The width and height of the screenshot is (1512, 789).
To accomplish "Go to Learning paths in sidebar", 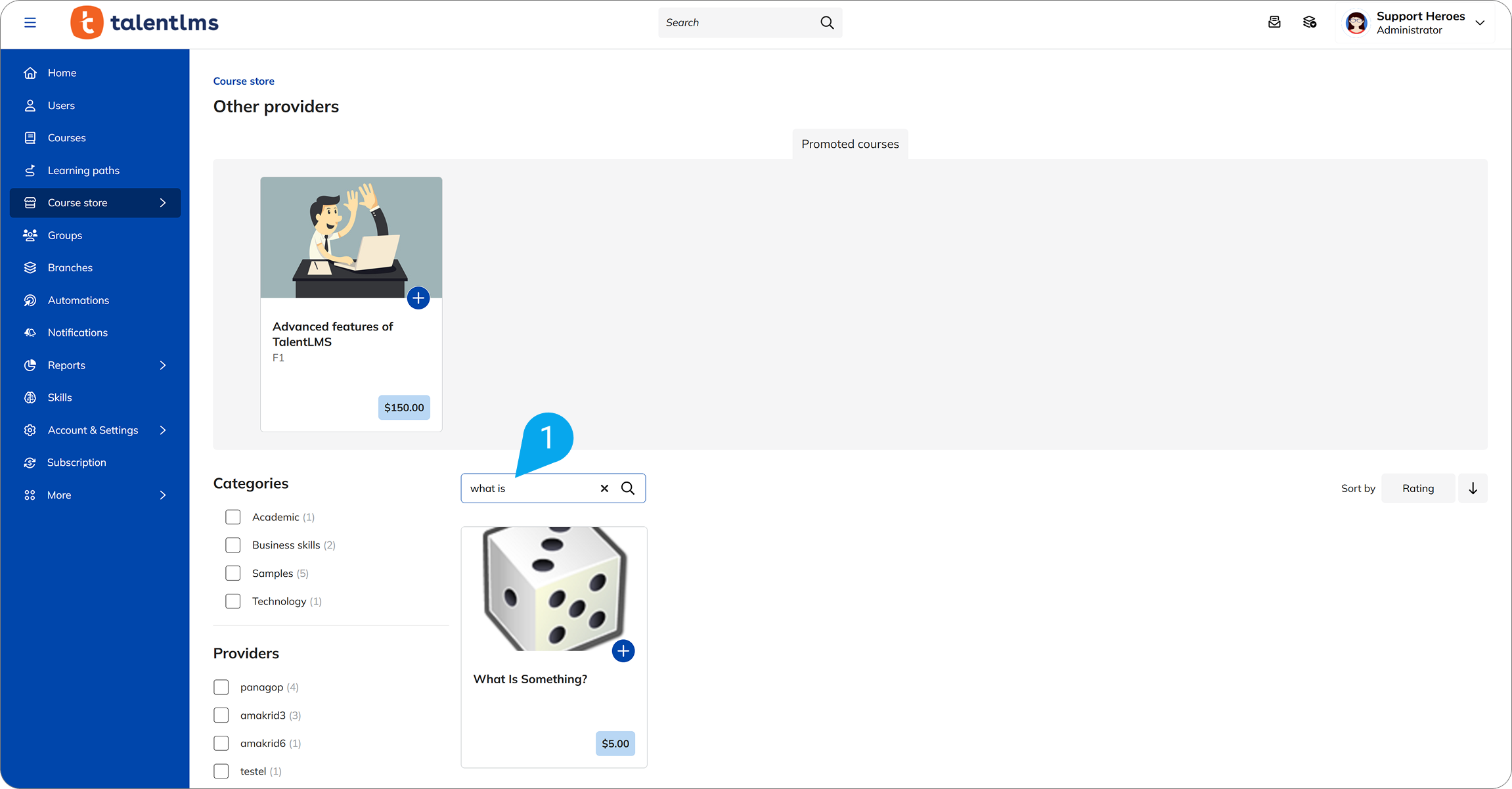I will [83, 171].
